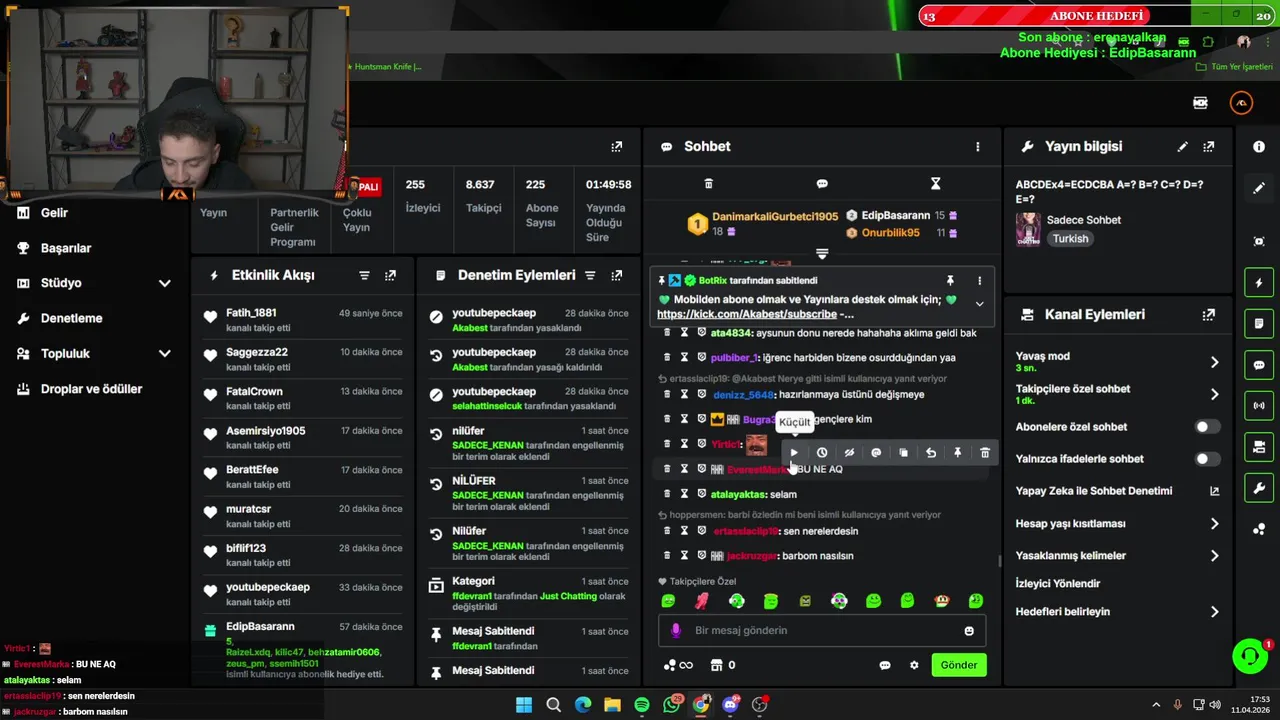Click hourglass icon beside atalayaktas message

pos(684,494)
